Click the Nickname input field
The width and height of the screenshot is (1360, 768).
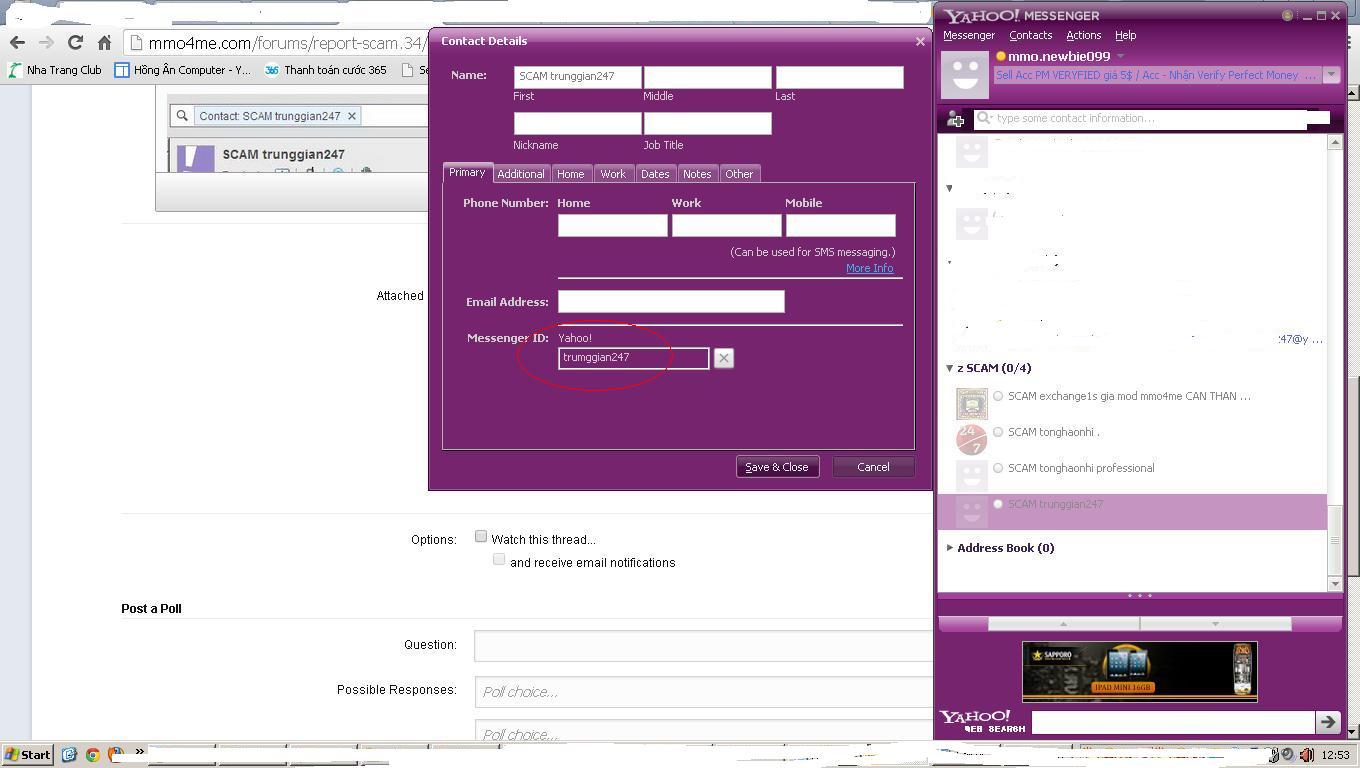pos(577,123)
